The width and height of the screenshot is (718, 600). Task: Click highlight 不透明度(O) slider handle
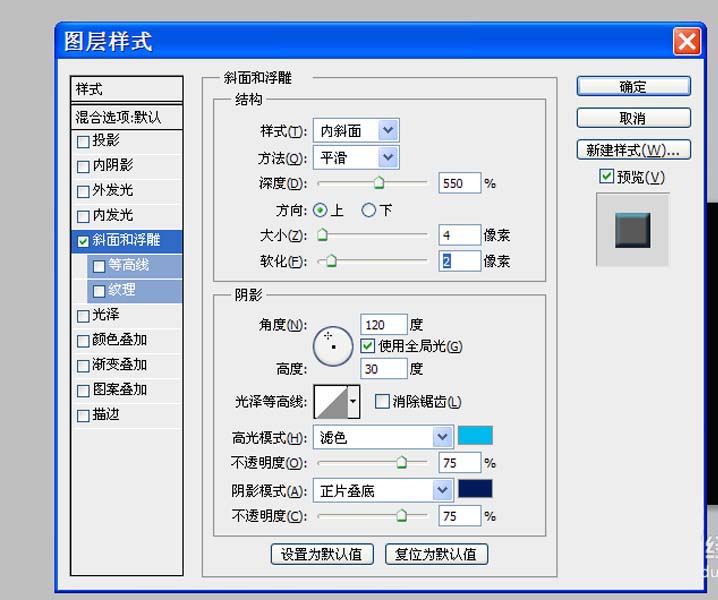(x=401, y=462)
